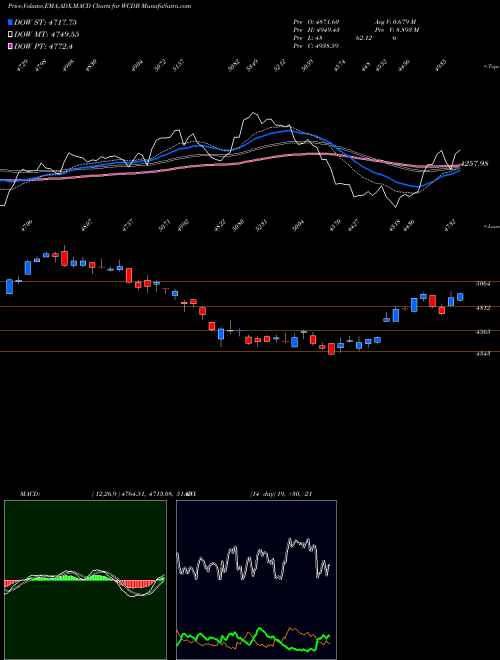Click the Pre V: 8.893 M value

[396, 30]
